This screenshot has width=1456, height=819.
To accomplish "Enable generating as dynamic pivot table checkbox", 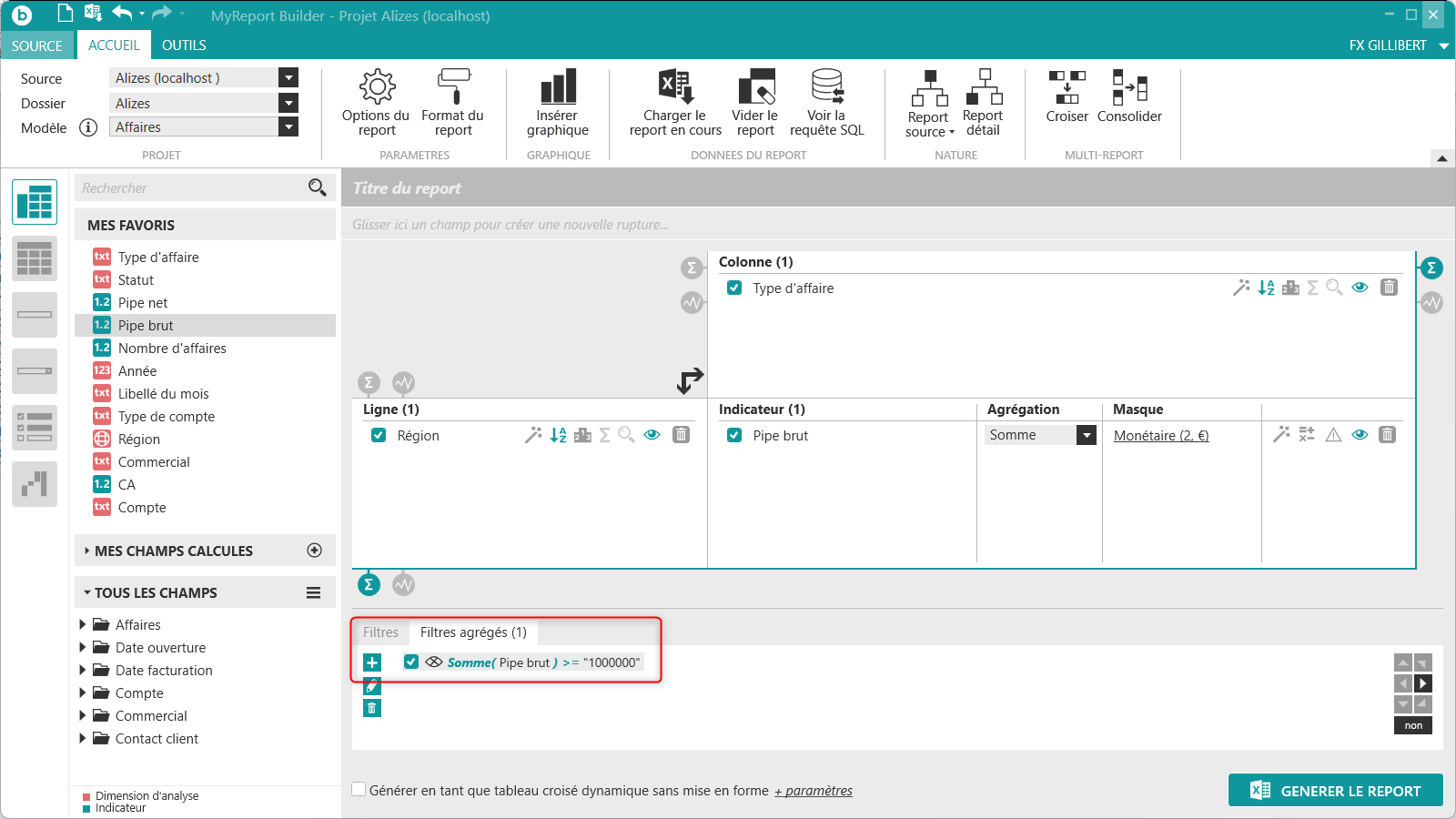I will pyautogui.click(x=359, y=790).
